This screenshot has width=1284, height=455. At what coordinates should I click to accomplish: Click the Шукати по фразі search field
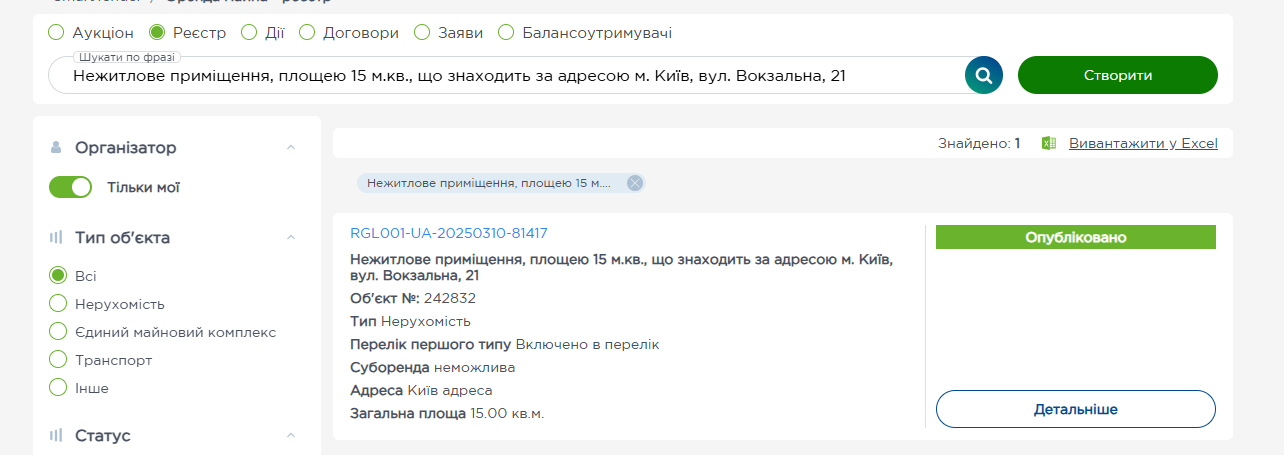coord(506,75)
